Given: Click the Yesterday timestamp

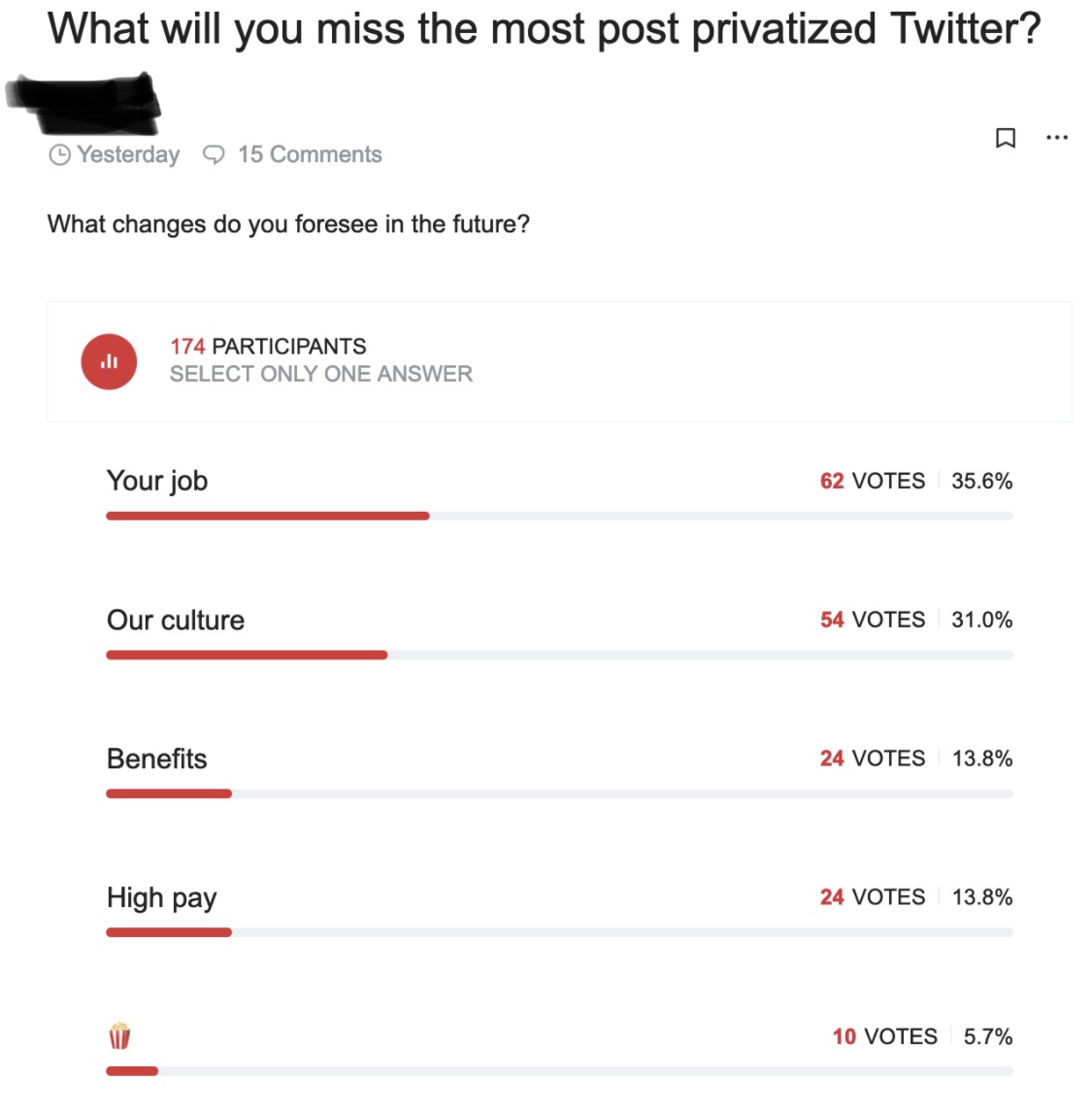Looking at the screenshot, I should (128, 154).
